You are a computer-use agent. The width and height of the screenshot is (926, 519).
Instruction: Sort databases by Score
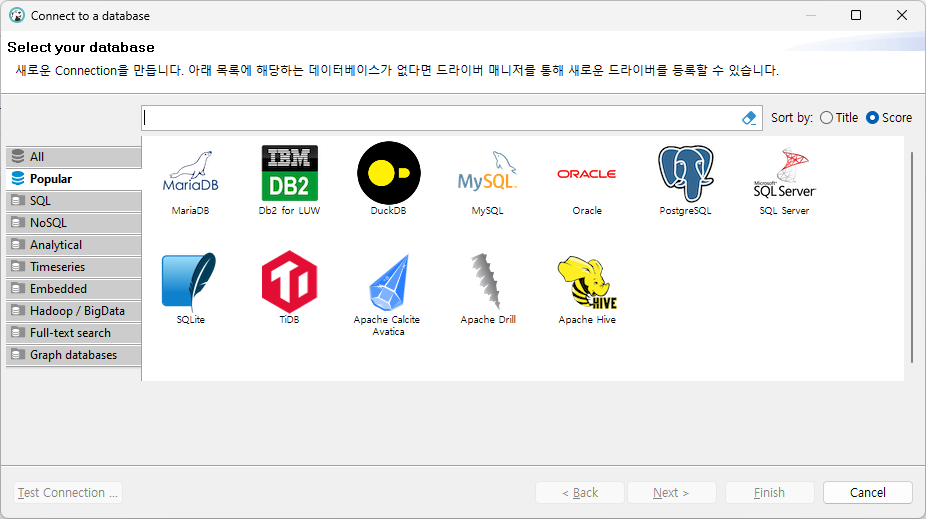[x=889, y=117]
